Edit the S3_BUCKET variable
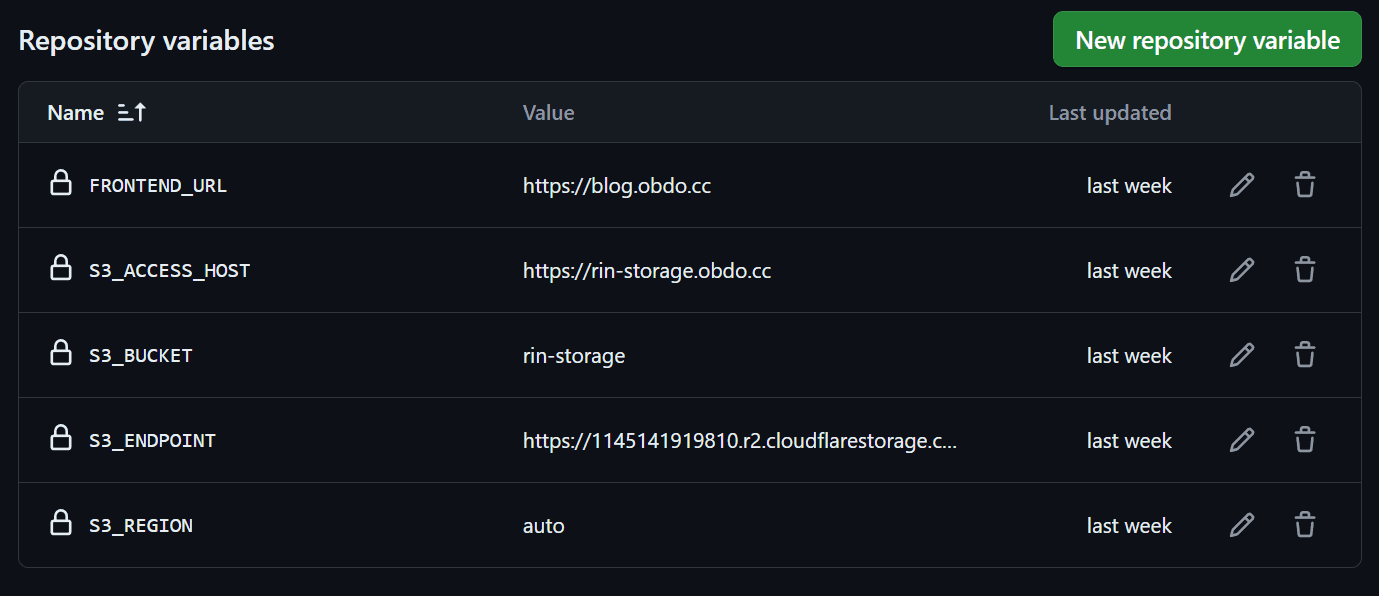 coord(1241,355)
